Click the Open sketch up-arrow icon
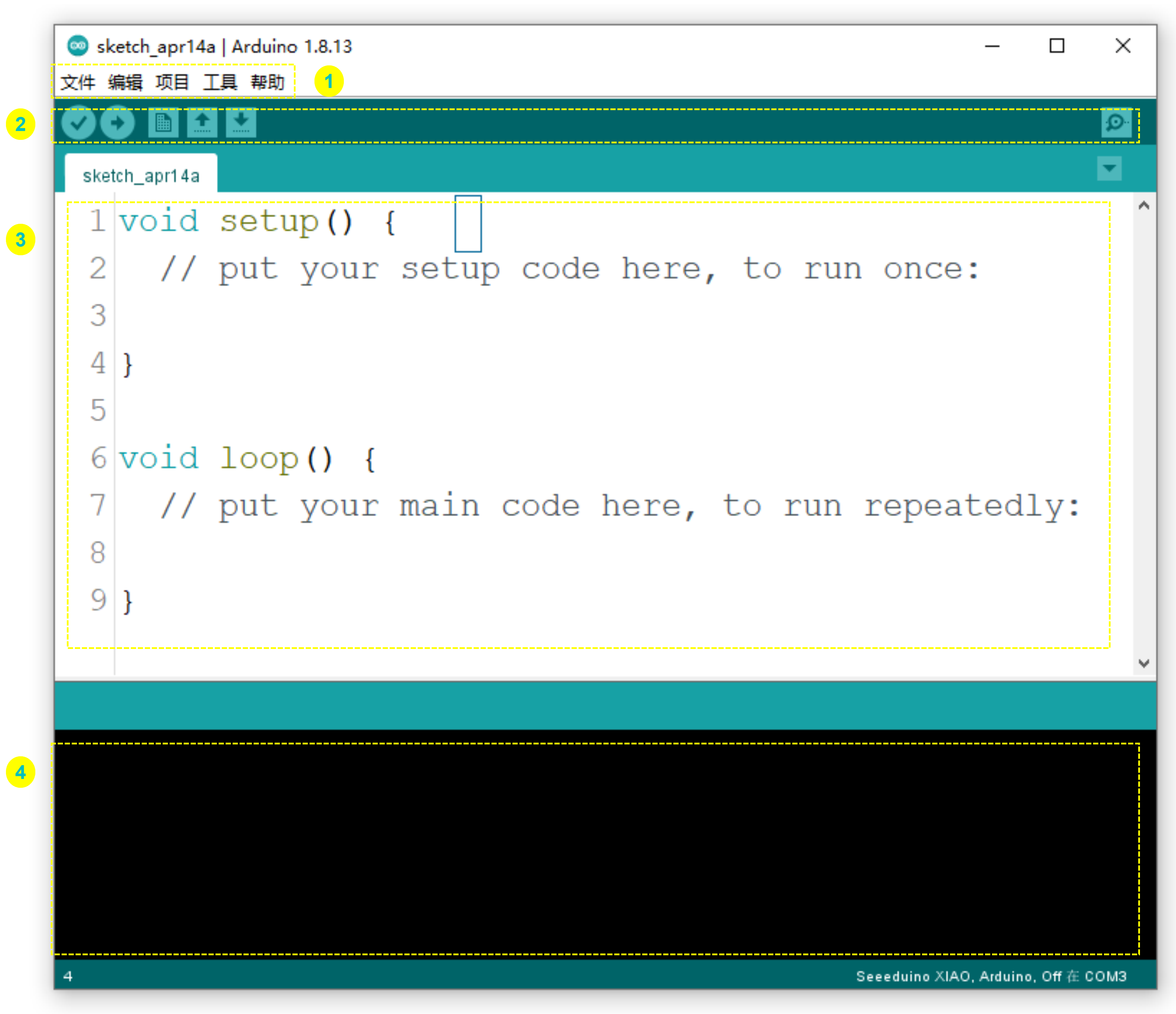The height and width of the screenshot is (1014, 1176). 202,123
